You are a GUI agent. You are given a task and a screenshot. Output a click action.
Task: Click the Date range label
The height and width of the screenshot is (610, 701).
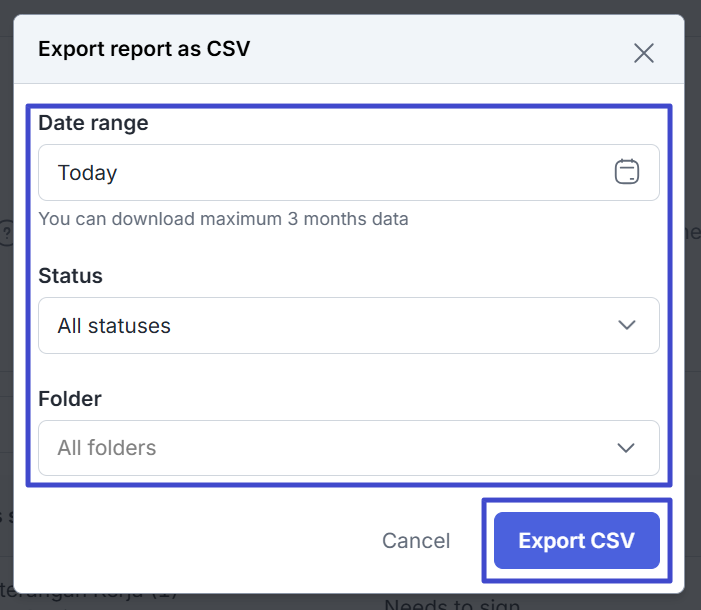(x=93, y=123)
